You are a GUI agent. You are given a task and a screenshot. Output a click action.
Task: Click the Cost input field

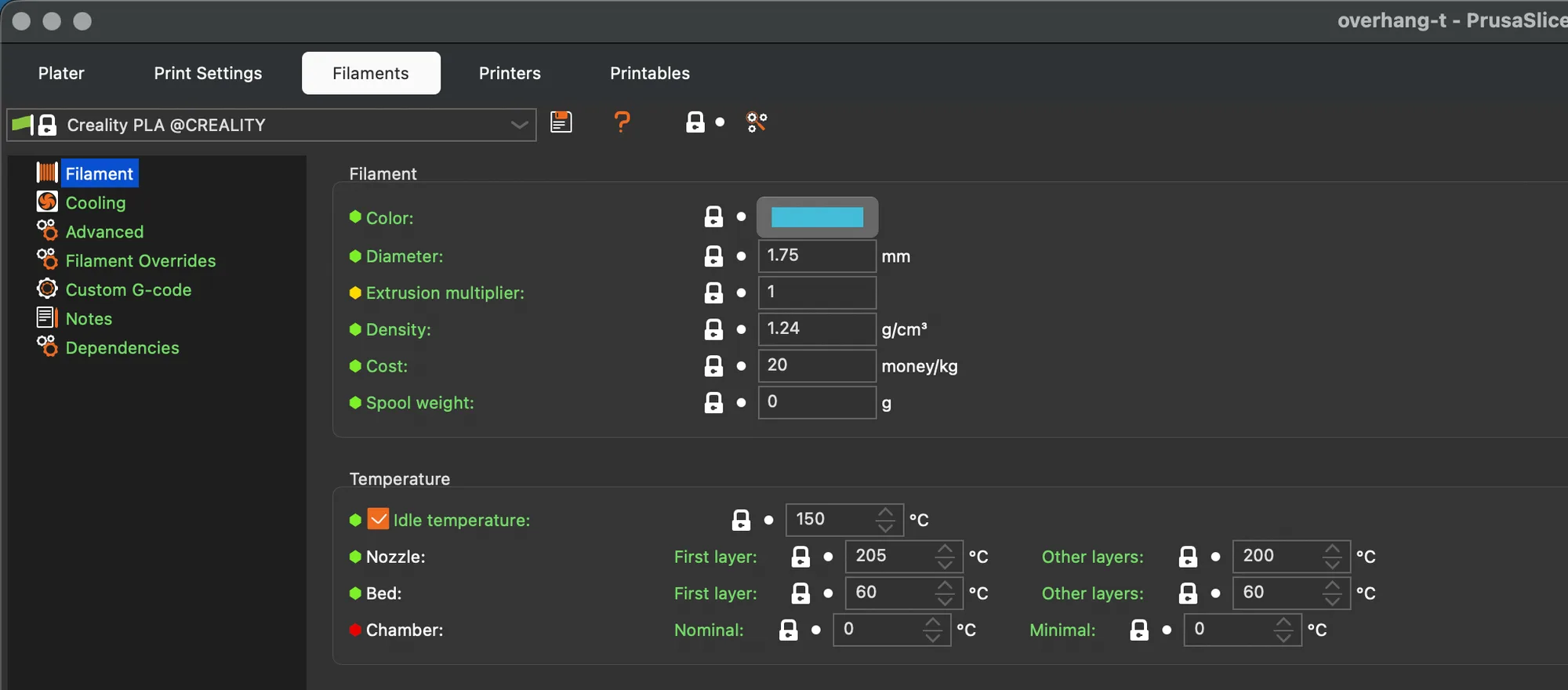[x=817, y=365]
